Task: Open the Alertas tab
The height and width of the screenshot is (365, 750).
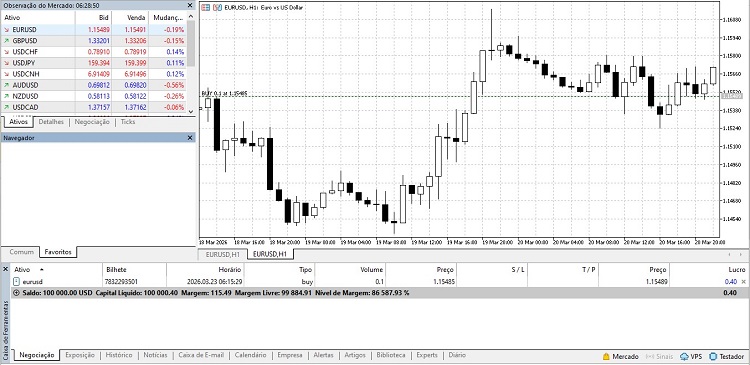Action: pos(323,355)
